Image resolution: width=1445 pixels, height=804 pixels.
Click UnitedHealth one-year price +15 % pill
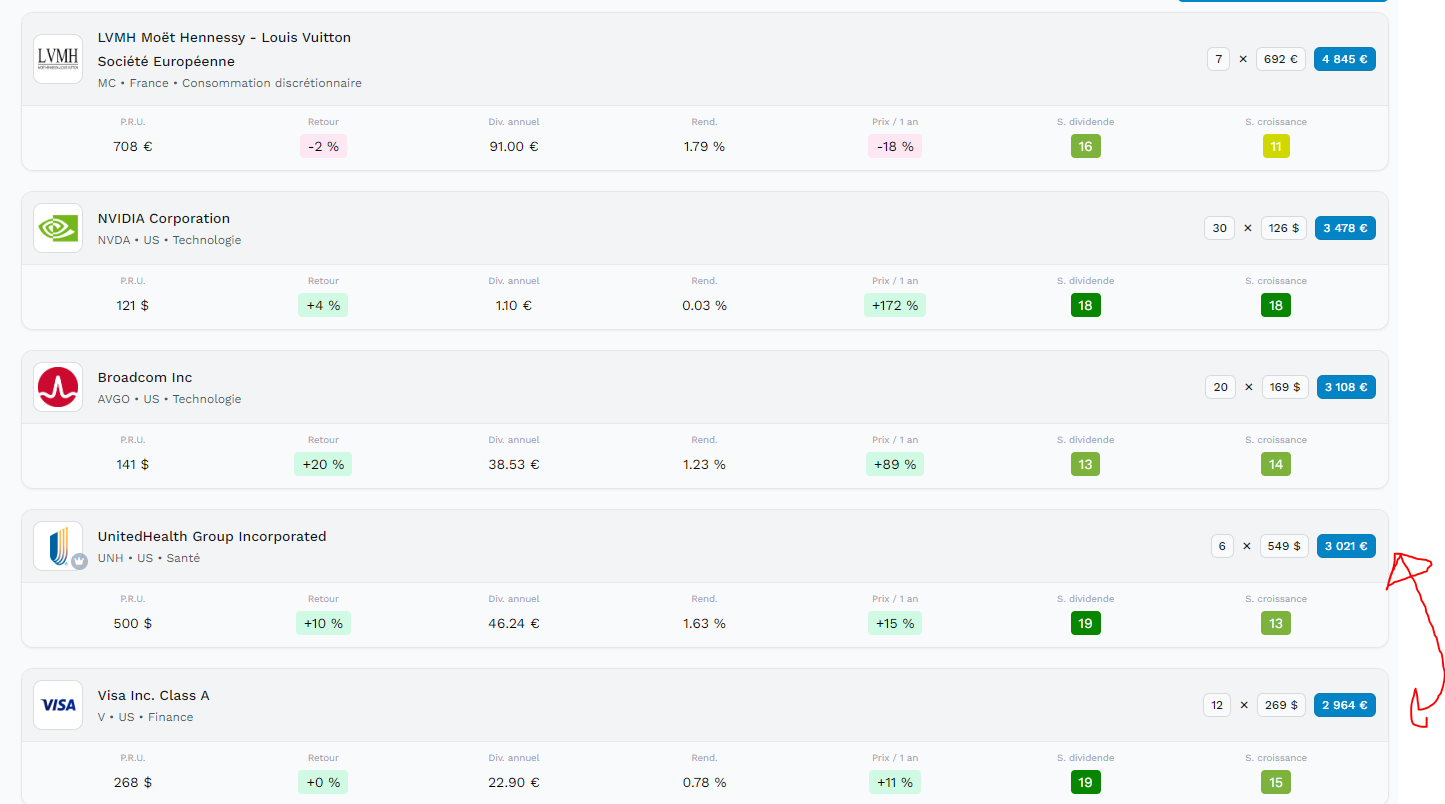(x=894, y=623)
